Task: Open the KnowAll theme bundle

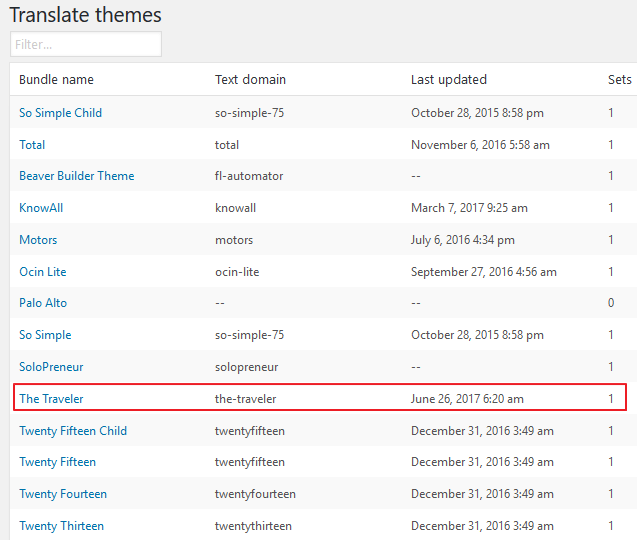Action: 41,208
